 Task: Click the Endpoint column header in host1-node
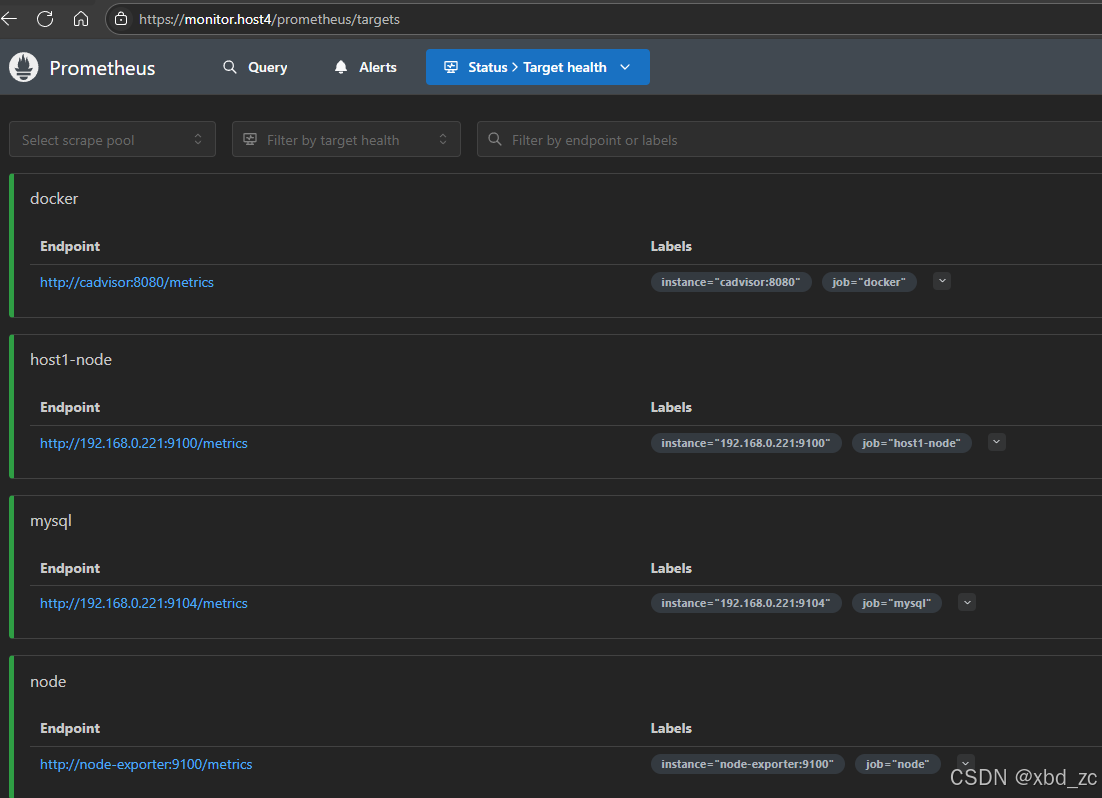[x=70, y=407]
